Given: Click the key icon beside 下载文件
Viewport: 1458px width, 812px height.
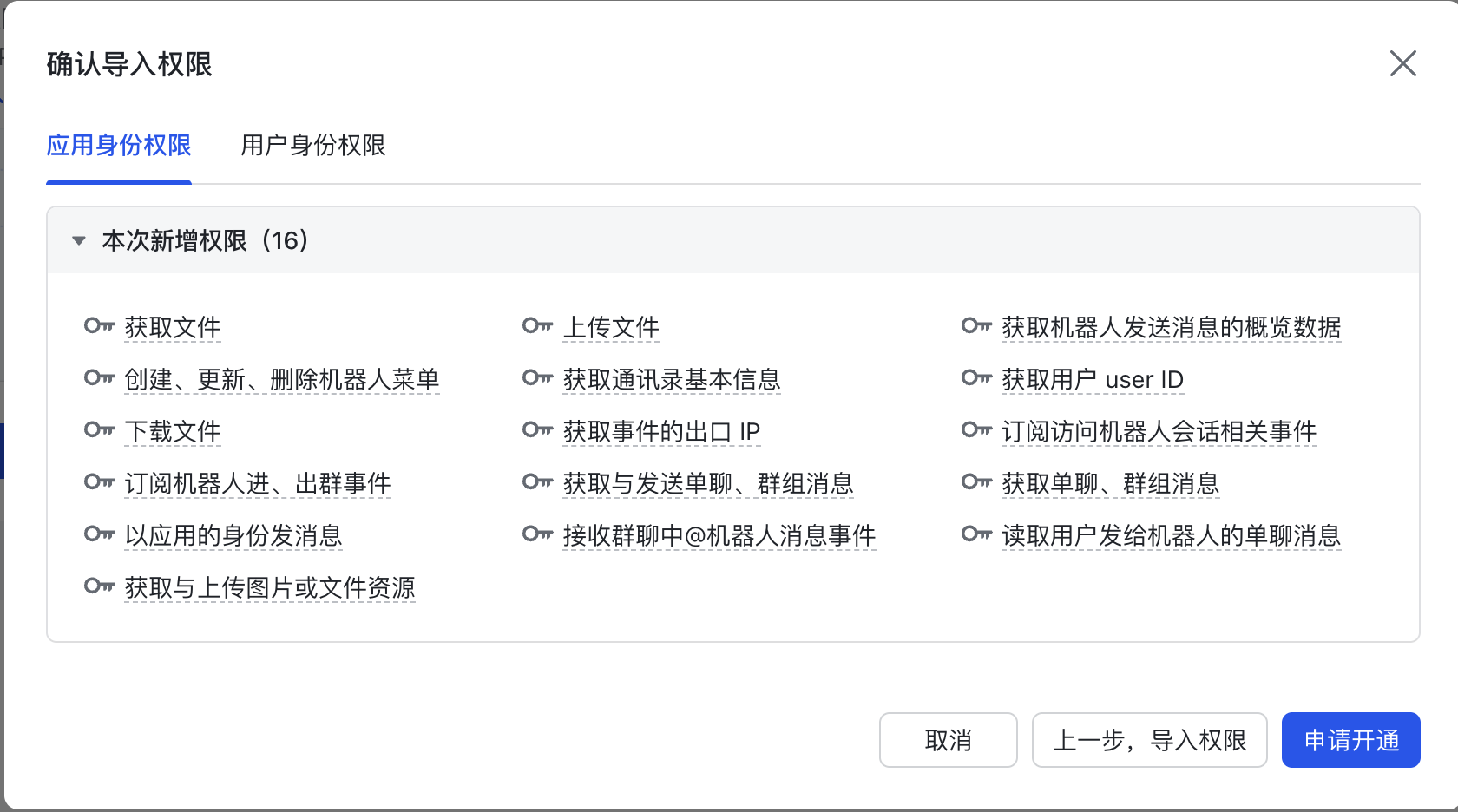Looking at the screenshot, I should pyautogui.click(x=99, y=430).
